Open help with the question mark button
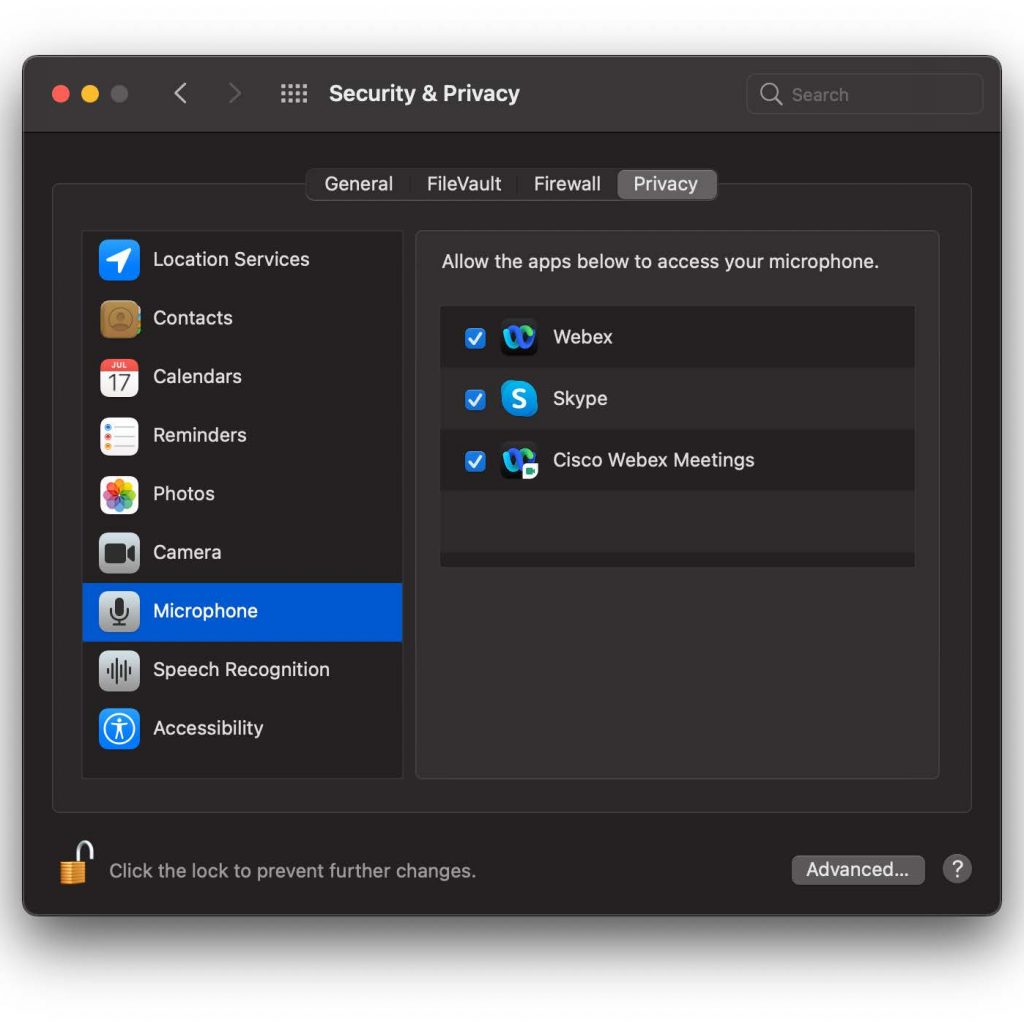This screenshot has height=1024, width=1024. (957, 869)
